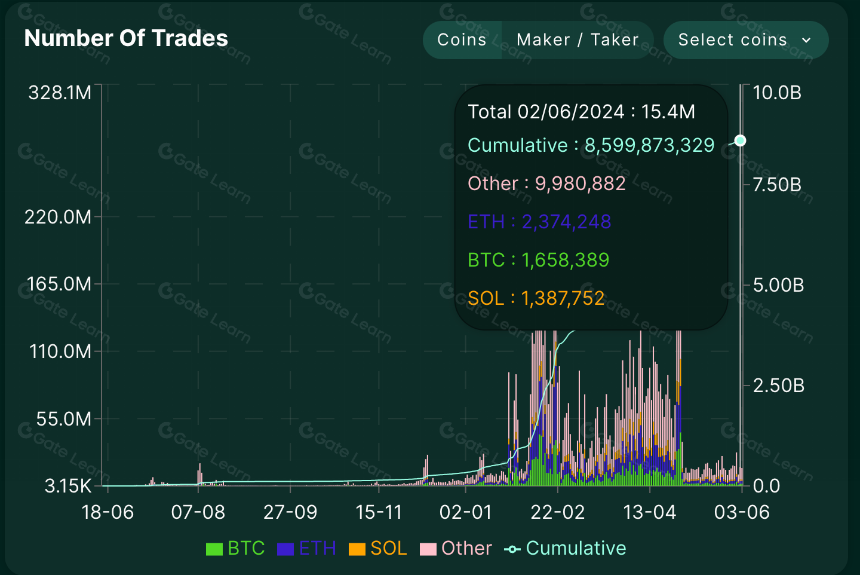Open the Select coins dropdown

tap(745, 40)
